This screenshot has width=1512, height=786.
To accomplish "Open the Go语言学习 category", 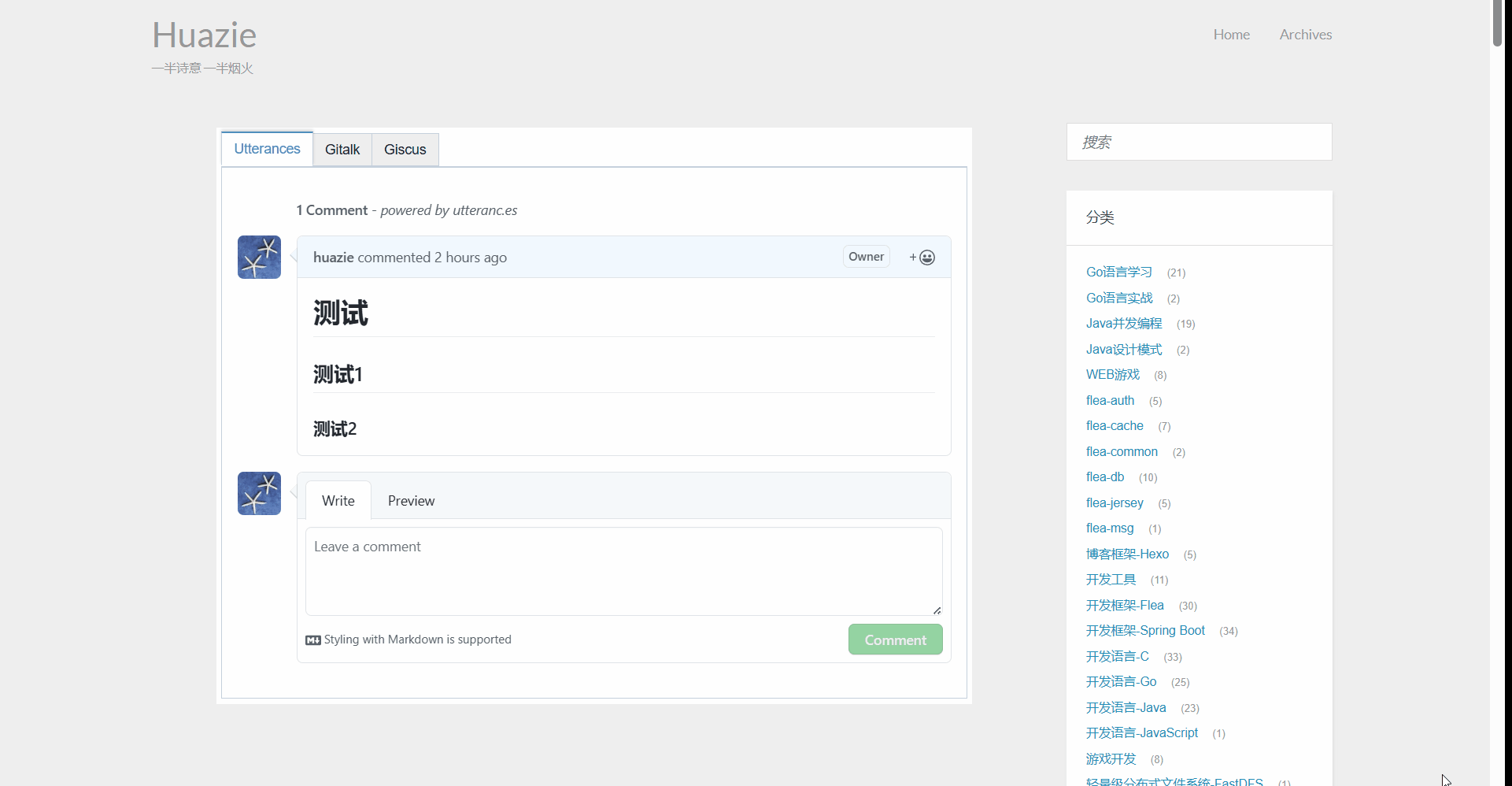I will (1118, 273).
